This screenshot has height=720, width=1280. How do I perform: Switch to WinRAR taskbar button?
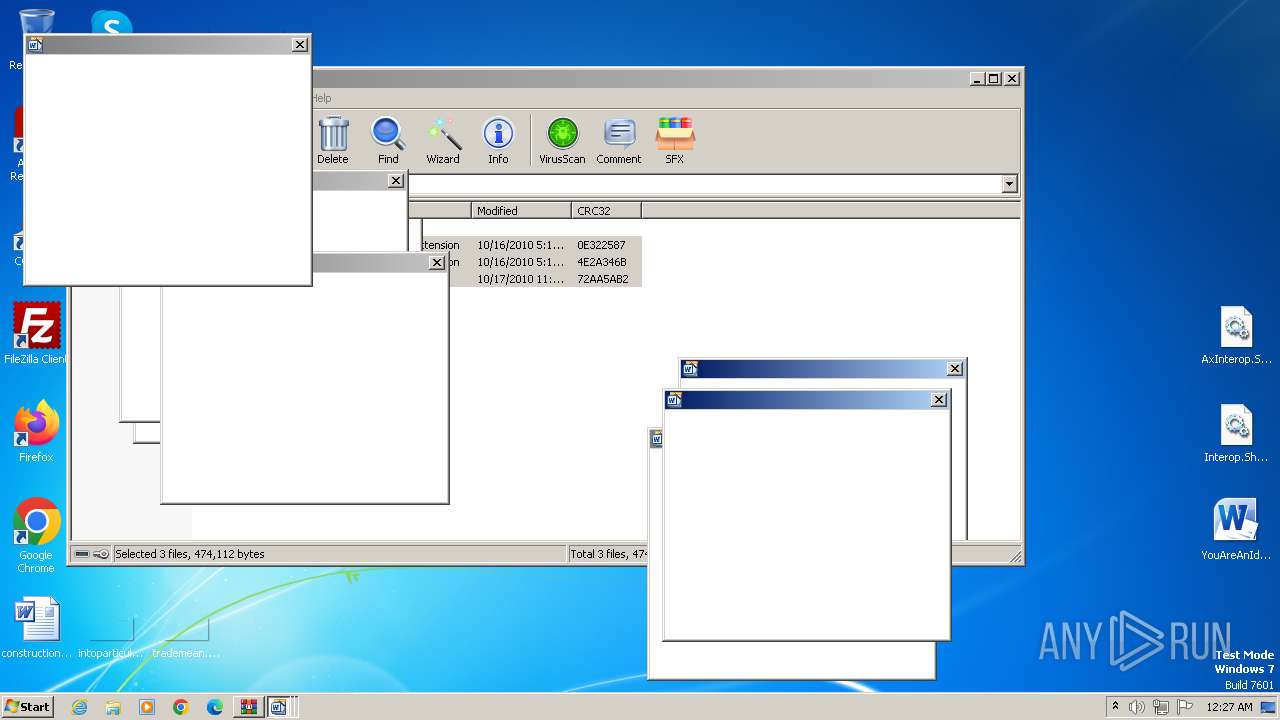click(x=248, y=707)
